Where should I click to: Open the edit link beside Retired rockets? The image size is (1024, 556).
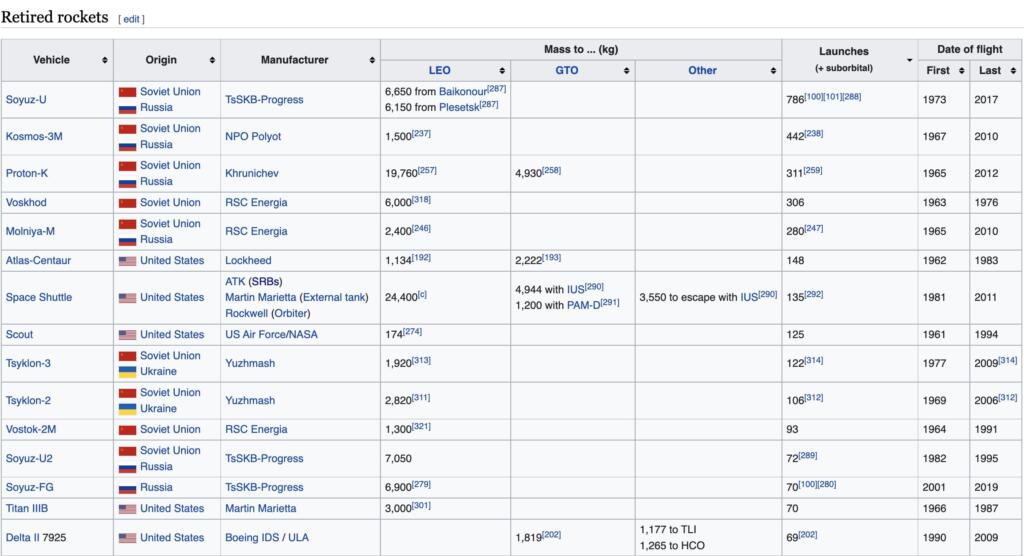click(x=132, y=19)
